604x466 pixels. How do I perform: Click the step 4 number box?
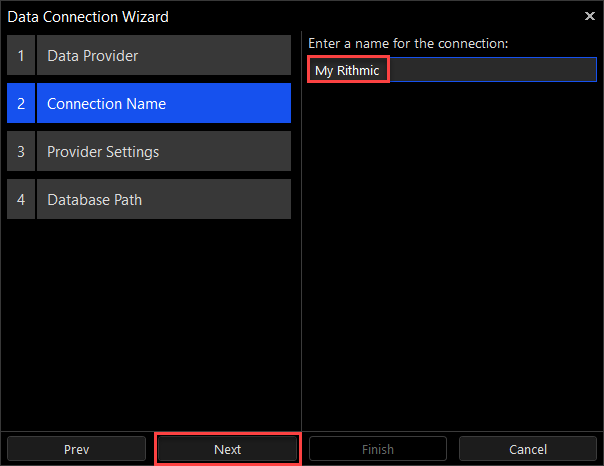point(20,200)
